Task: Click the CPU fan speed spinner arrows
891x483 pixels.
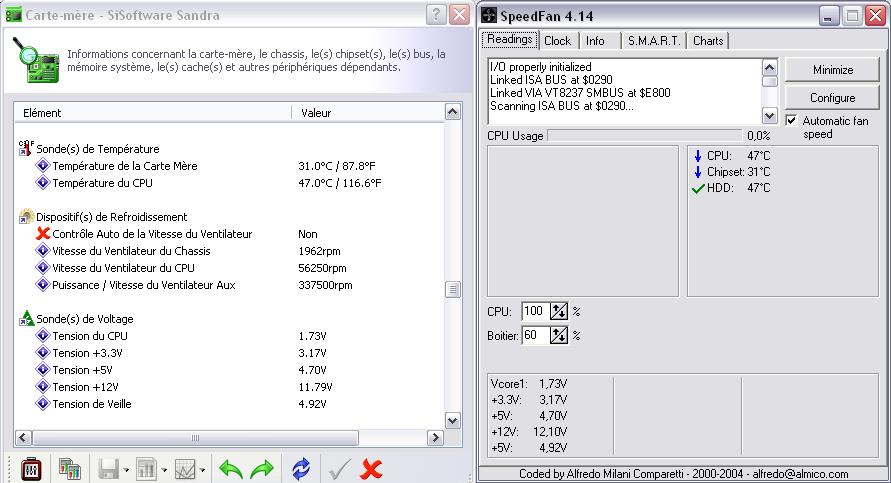Action: point(559,312)
